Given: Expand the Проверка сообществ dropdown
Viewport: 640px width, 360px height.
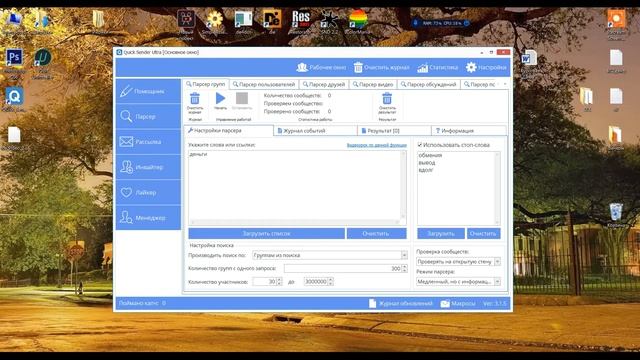Looking at the screenshot, I should click(x=497, y=262).
